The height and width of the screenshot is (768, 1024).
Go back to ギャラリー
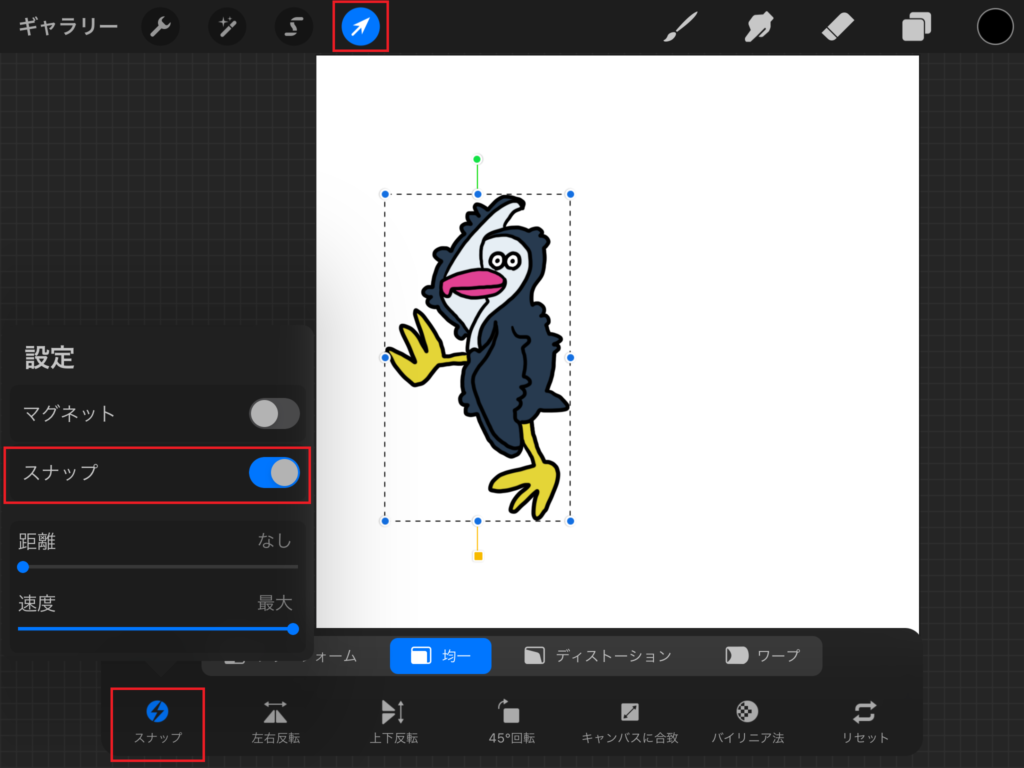click(68, 27)
